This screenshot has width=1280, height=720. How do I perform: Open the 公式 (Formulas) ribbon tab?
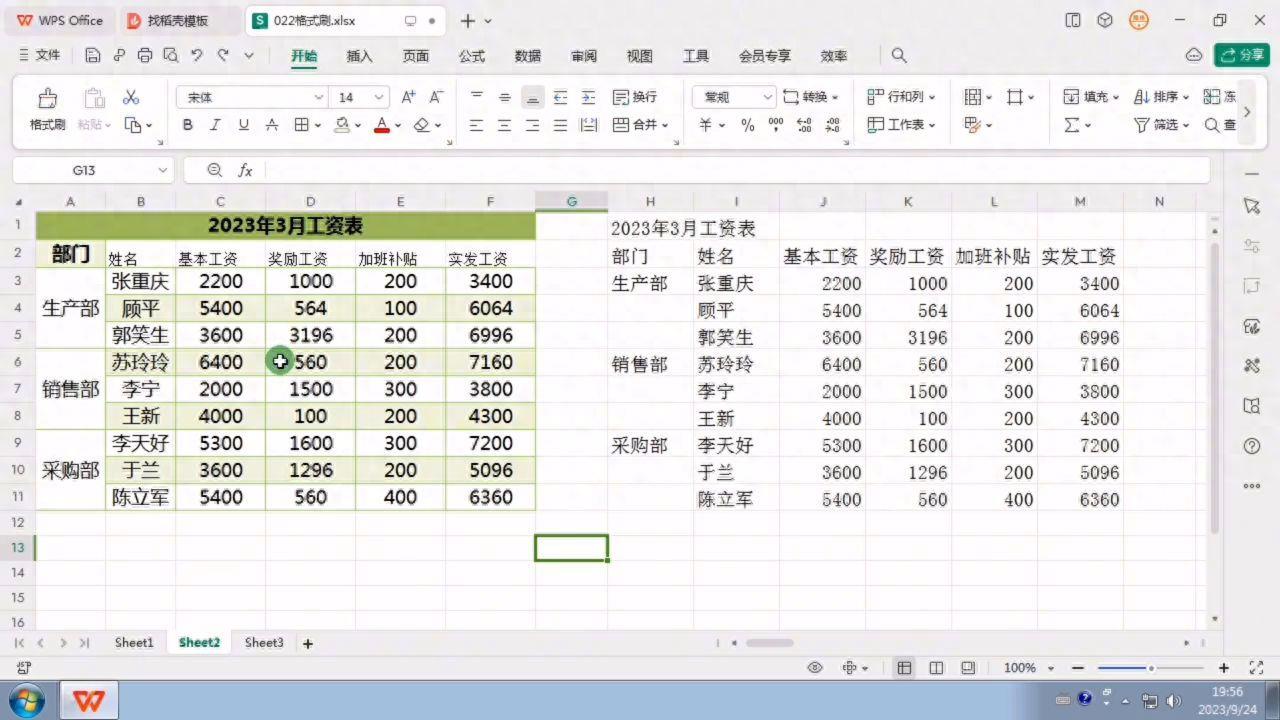click(472, 56)
